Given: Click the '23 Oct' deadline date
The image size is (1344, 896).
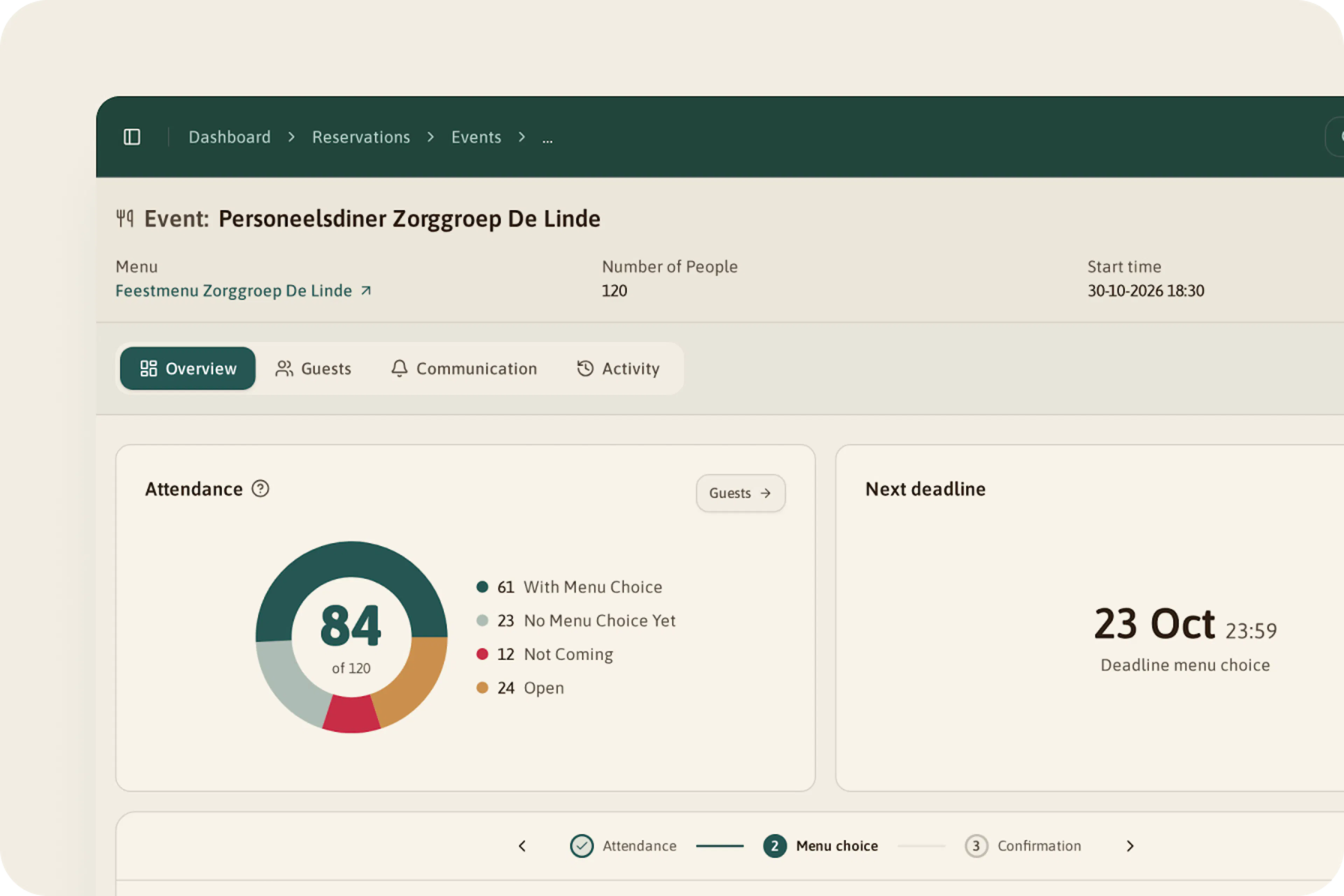Looking at the screenshot, I should click(1154, 624).
